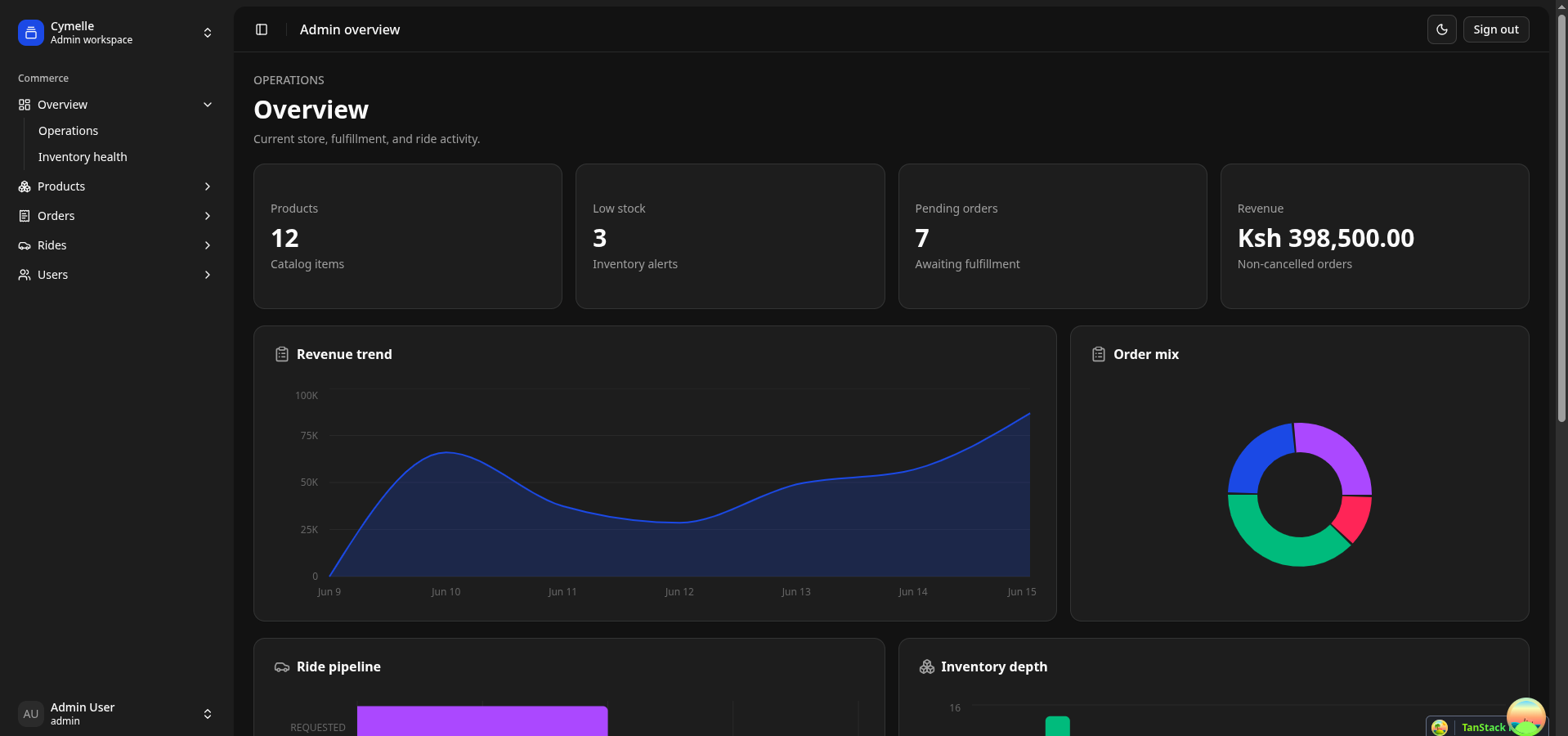This screenshot has height=736, width=1568.
Task: Click the Overview grid icon in sidebar
Action: point(25,105)
